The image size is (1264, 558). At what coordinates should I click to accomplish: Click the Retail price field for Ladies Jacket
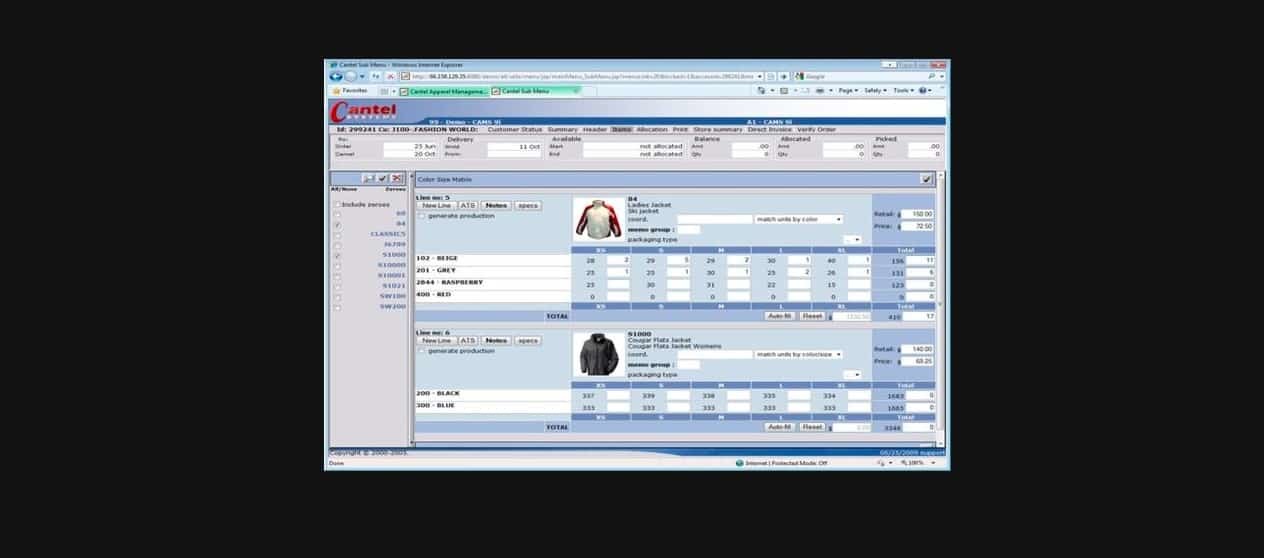tap(918, 214)
